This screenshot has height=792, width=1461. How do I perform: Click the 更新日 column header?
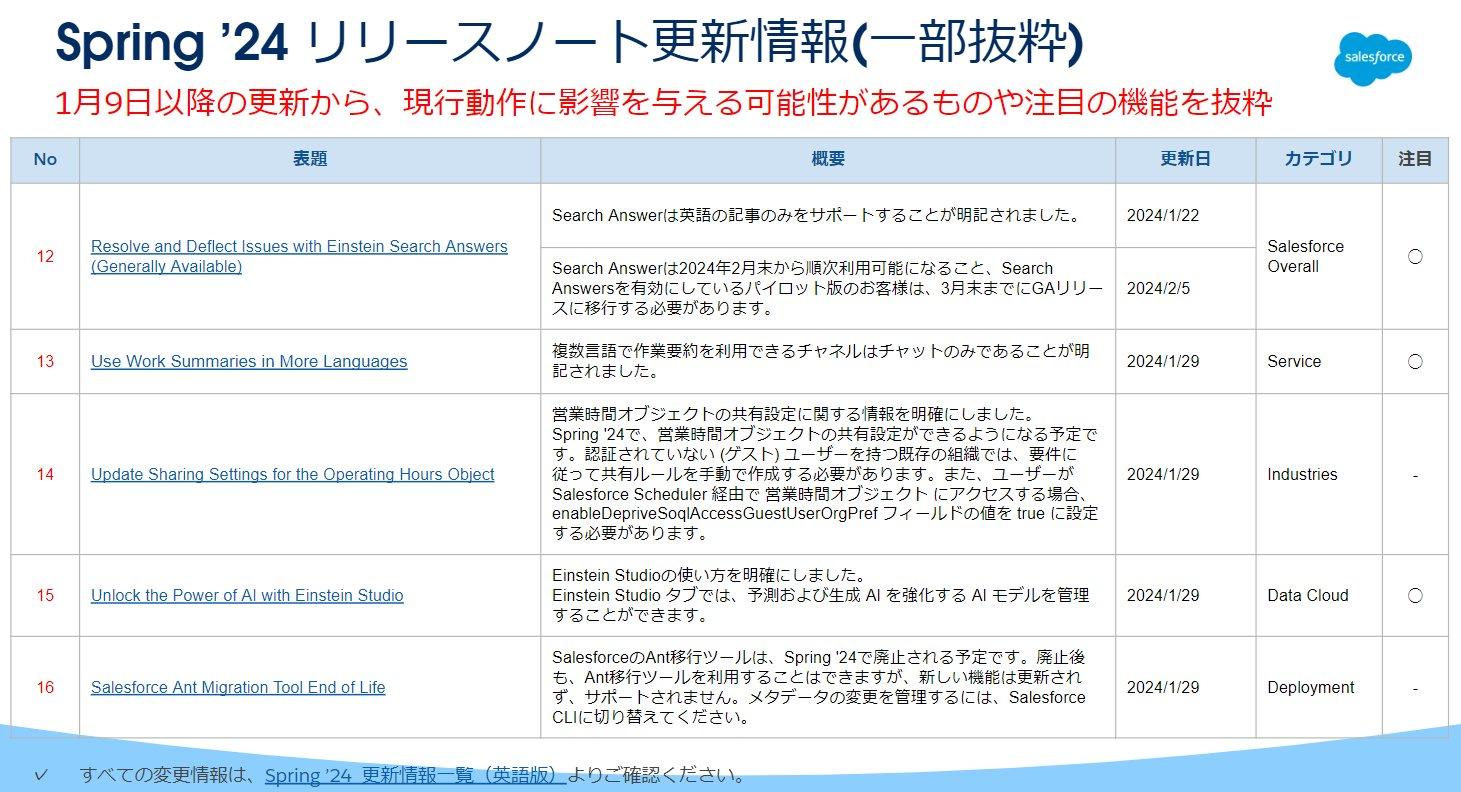(x=1185, y=159)
